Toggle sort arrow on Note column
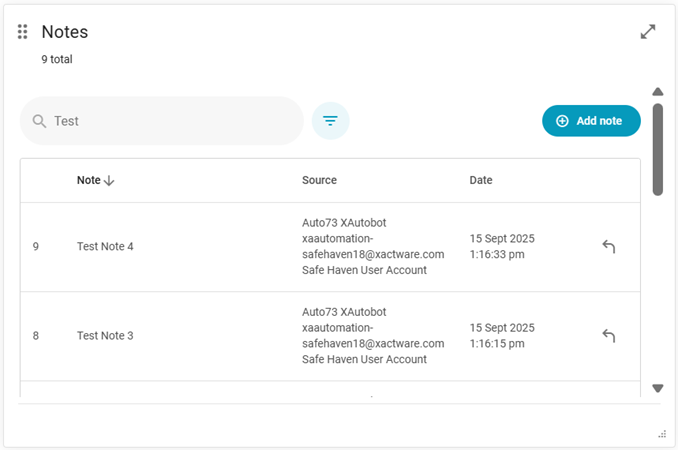Viewport: 678px width, 450px height. [109, 181]
